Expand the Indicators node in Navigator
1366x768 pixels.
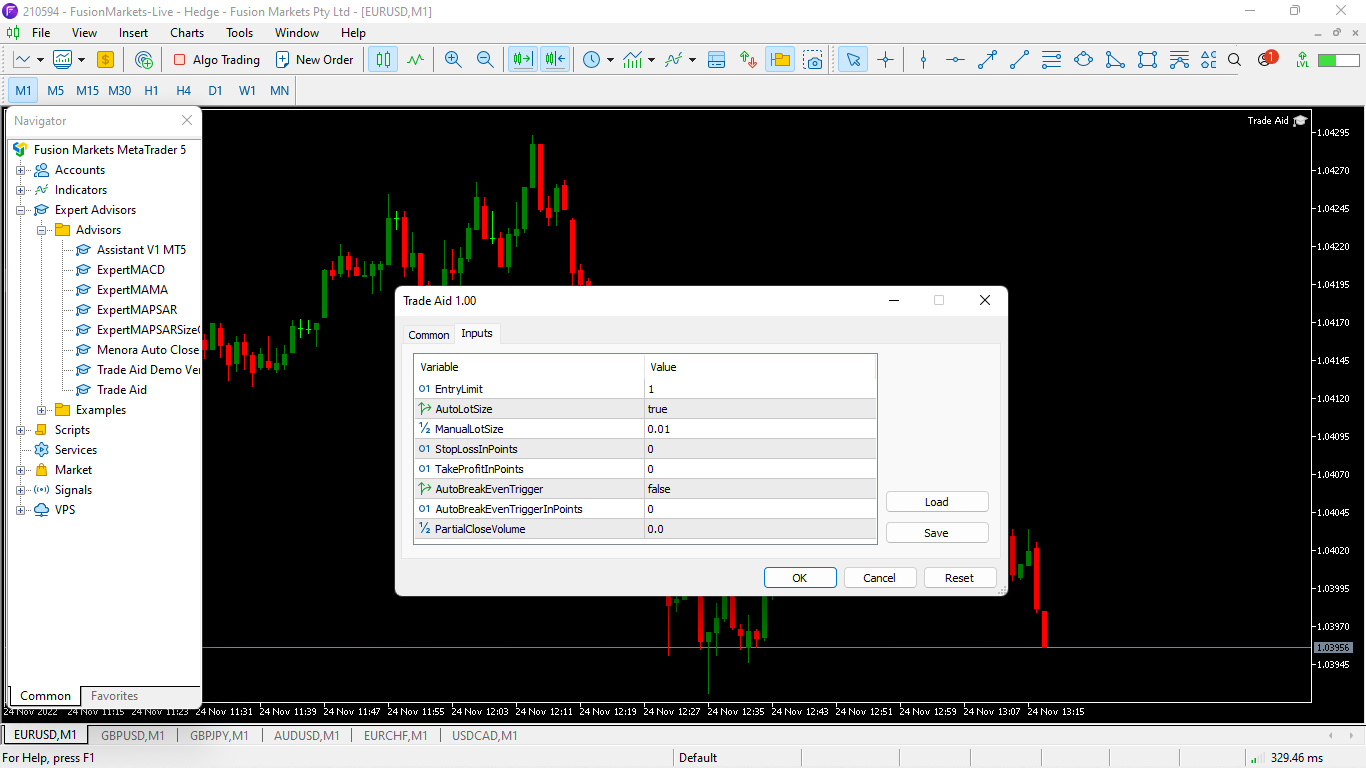click(x=20, y=190)
